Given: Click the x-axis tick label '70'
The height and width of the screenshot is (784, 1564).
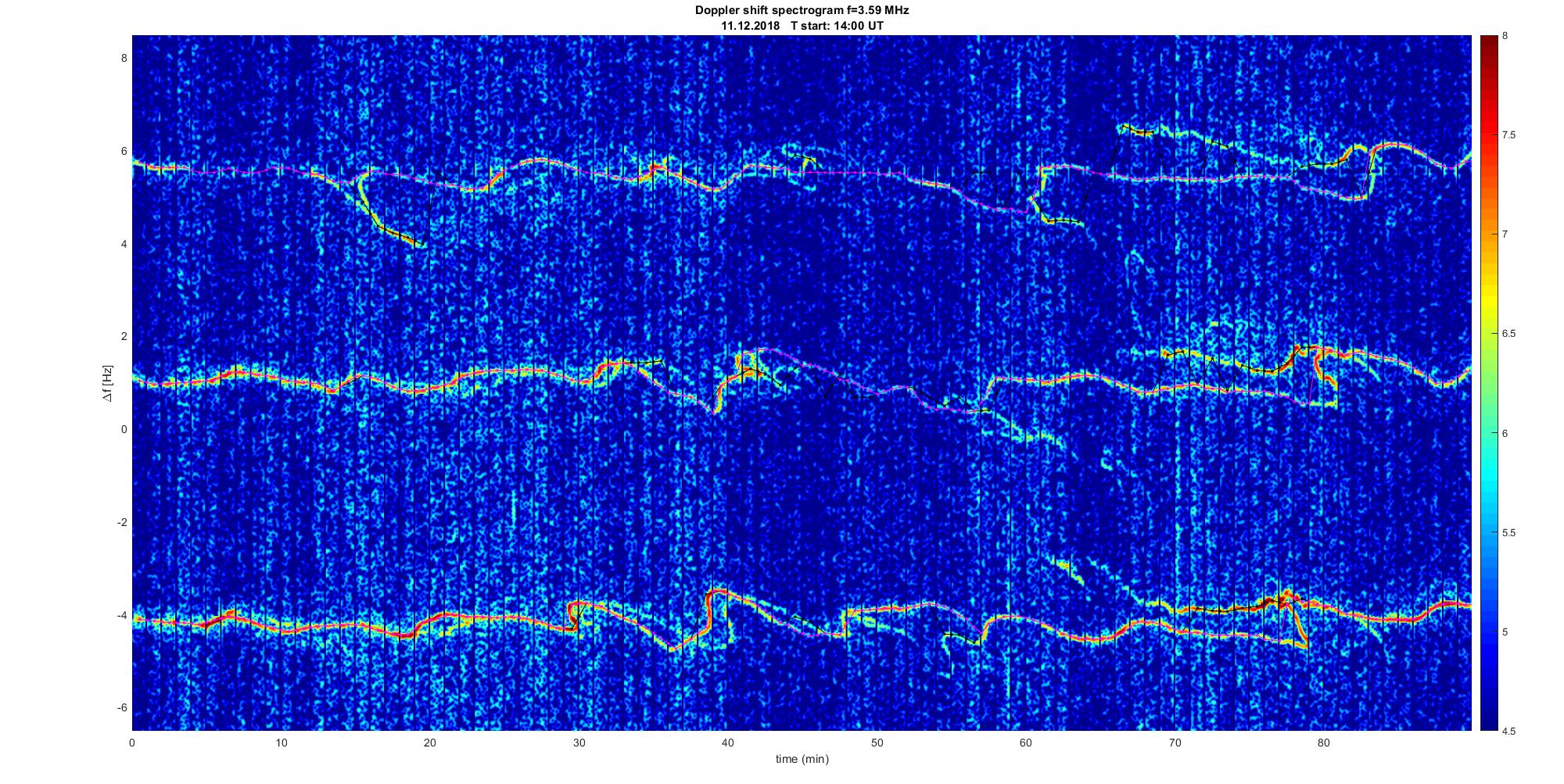Looking at the screenshot, I should (x=1175, y=743).
